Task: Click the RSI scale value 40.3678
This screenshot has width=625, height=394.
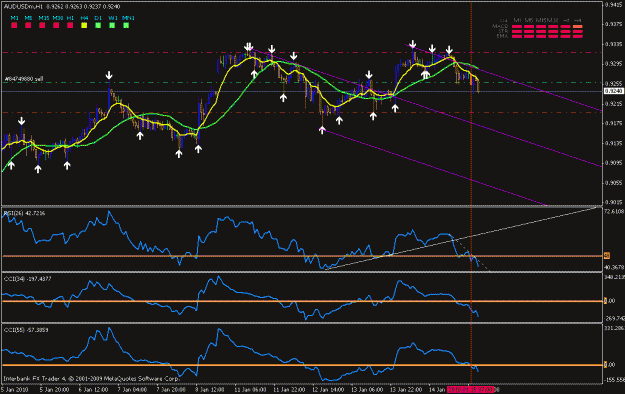Action: point(614,267)
